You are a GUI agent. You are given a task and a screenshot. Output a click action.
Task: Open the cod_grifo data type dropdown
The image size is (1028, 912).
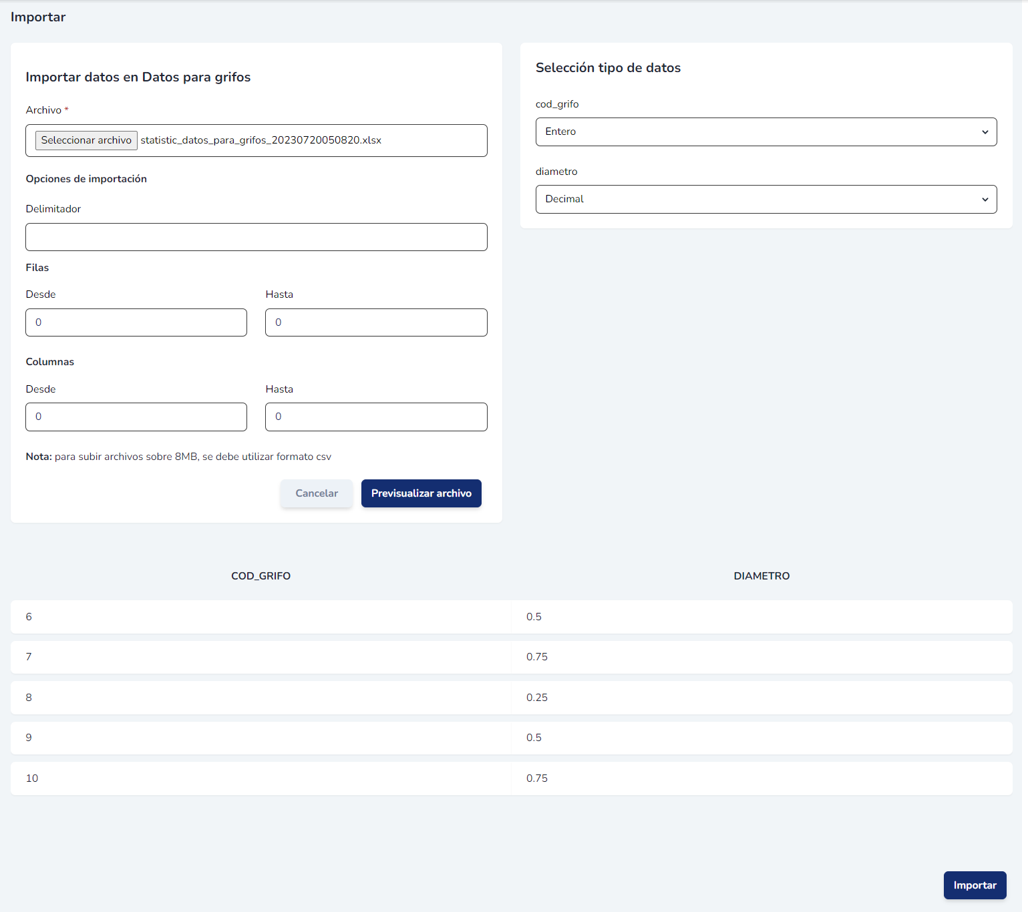coord(766,132)
